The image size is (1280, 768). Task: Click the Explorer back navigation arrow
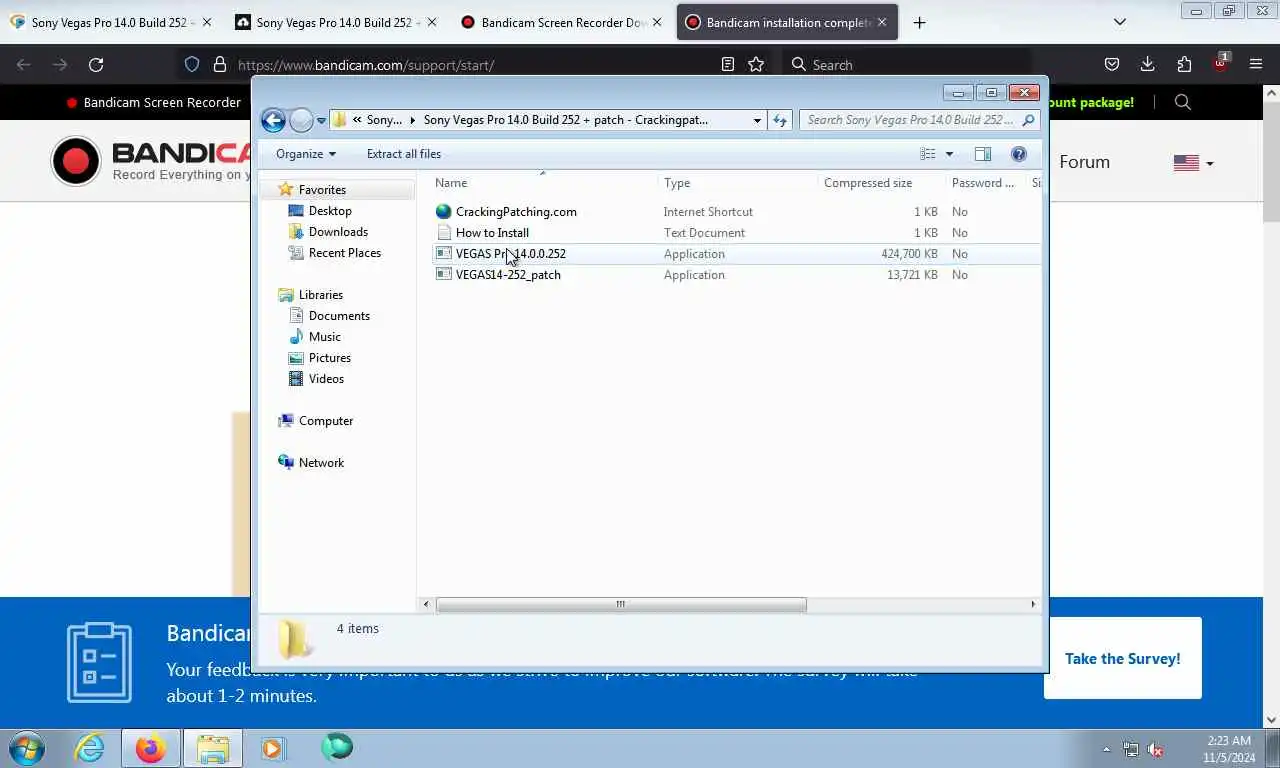pos(273,120)
